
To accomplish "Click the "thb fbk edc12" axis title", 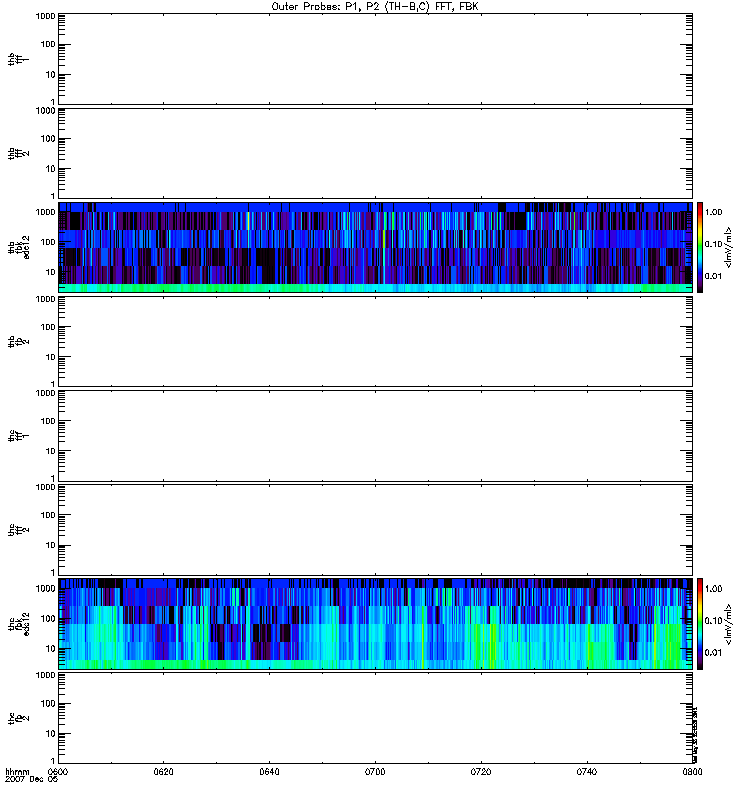I will coord(18,247).
